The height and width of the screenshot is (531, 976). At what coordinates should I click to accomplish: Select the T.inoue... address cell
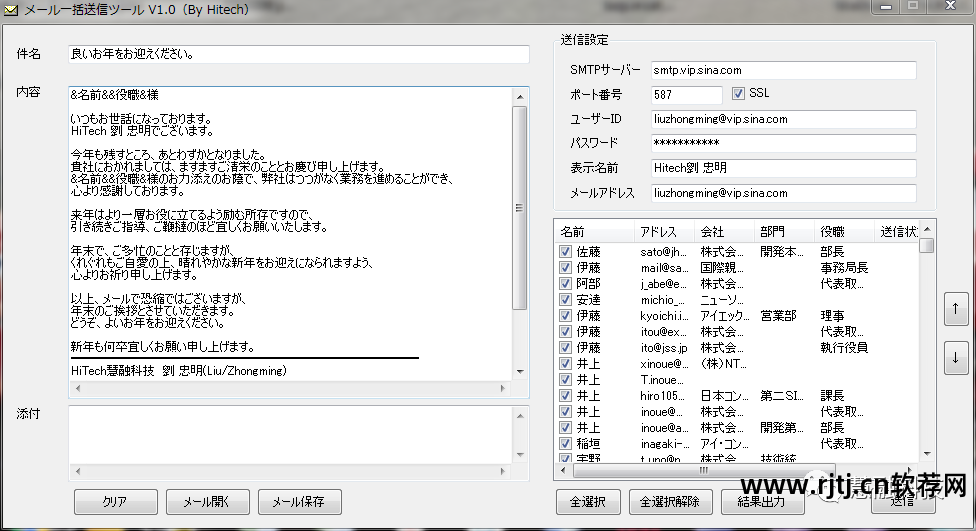coord(662,380)
